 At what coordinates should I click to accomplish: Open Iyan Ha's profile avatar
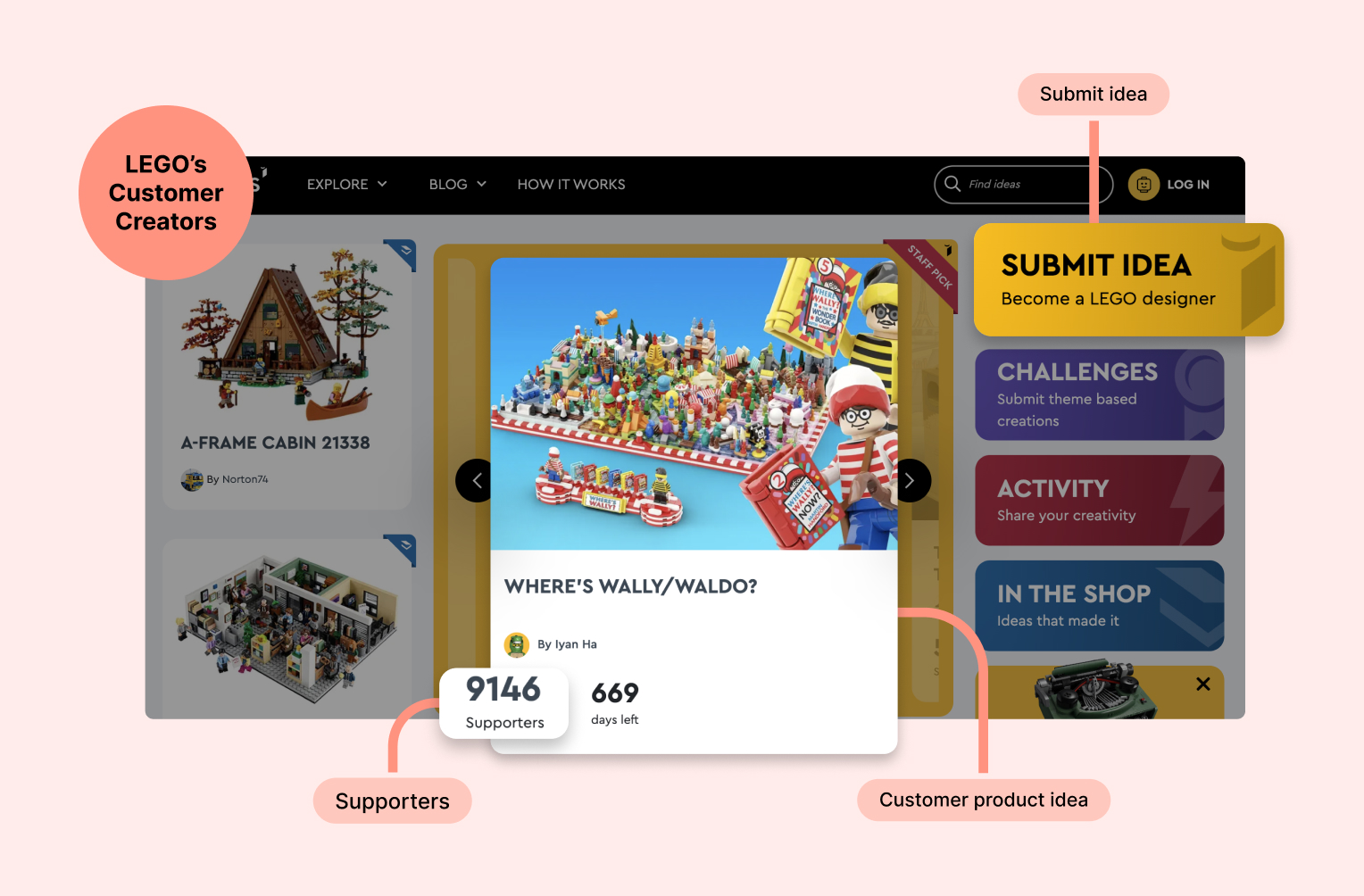[517, 644]
